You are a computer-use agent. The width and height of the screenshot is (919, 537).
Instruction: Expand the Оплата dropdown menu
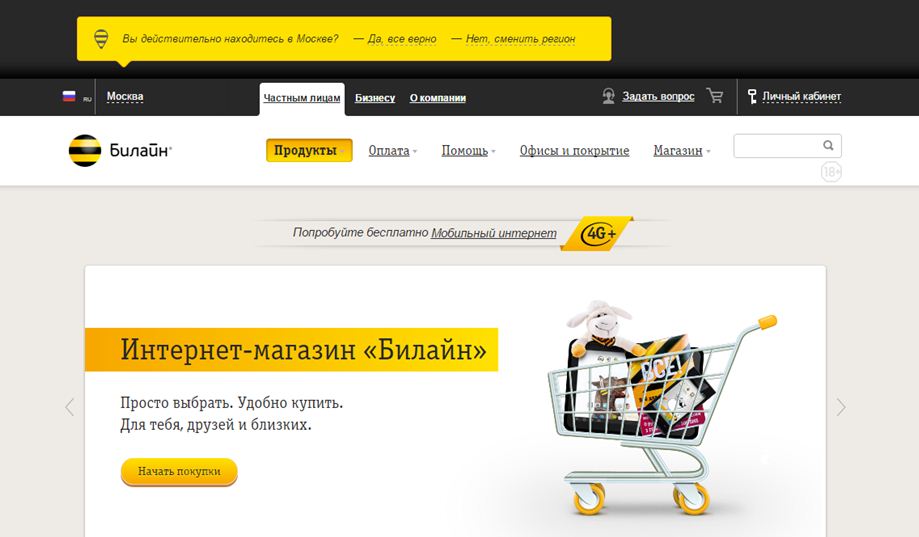pos(392,151)
